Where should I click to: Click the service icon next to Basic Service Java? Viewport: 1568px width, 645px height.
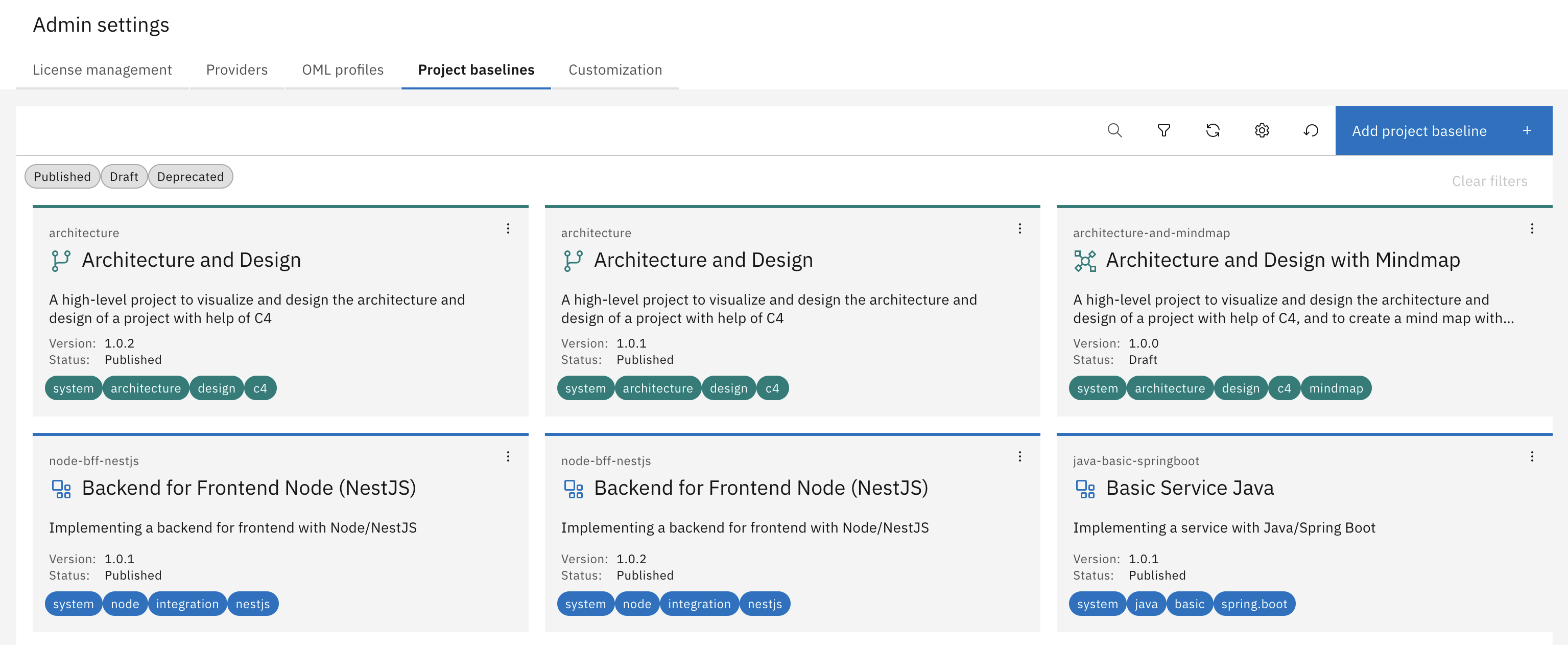[1085, 489]
